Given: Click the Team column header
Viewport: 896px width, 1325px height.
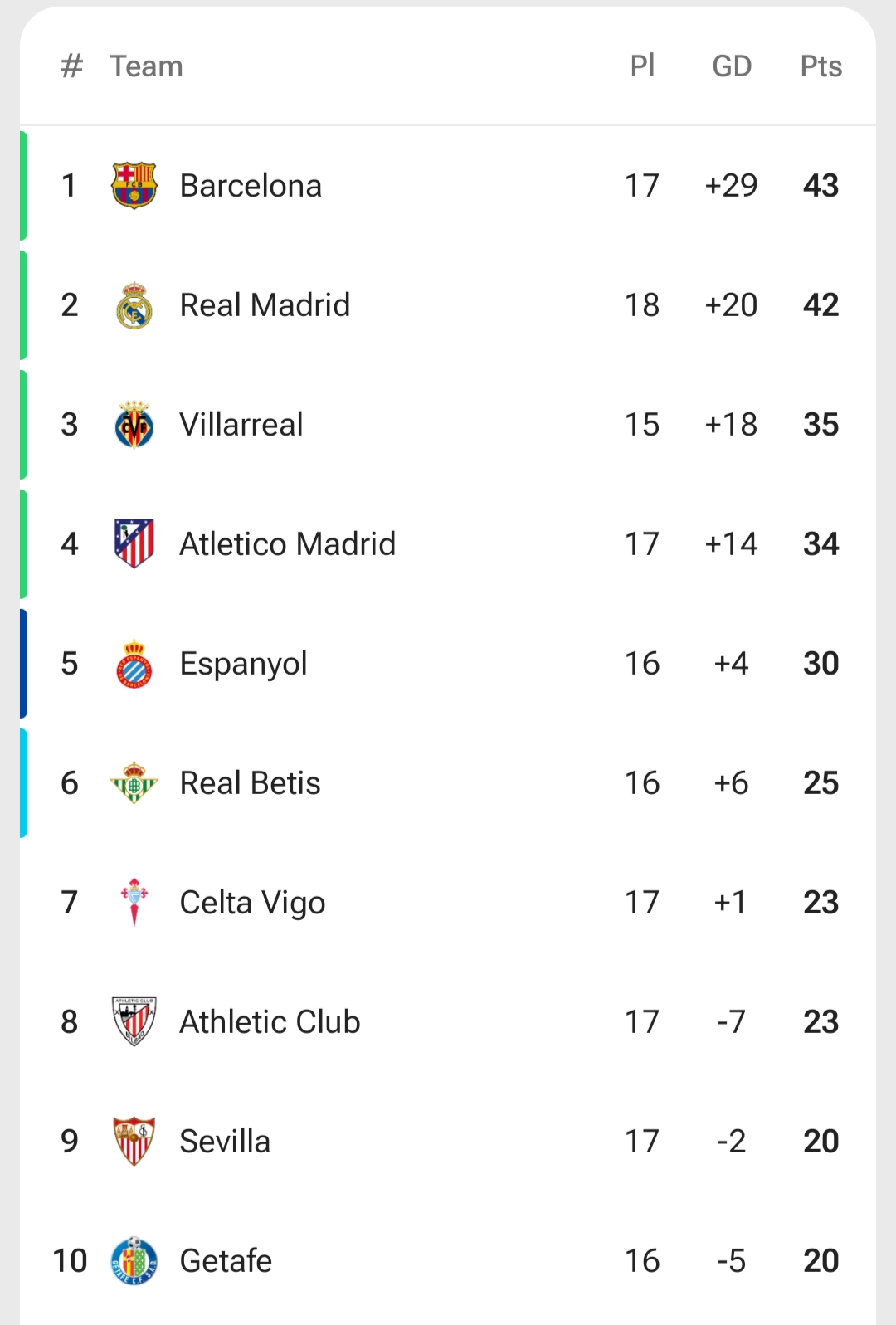Looking at the screenshot, I should [146, 66].
